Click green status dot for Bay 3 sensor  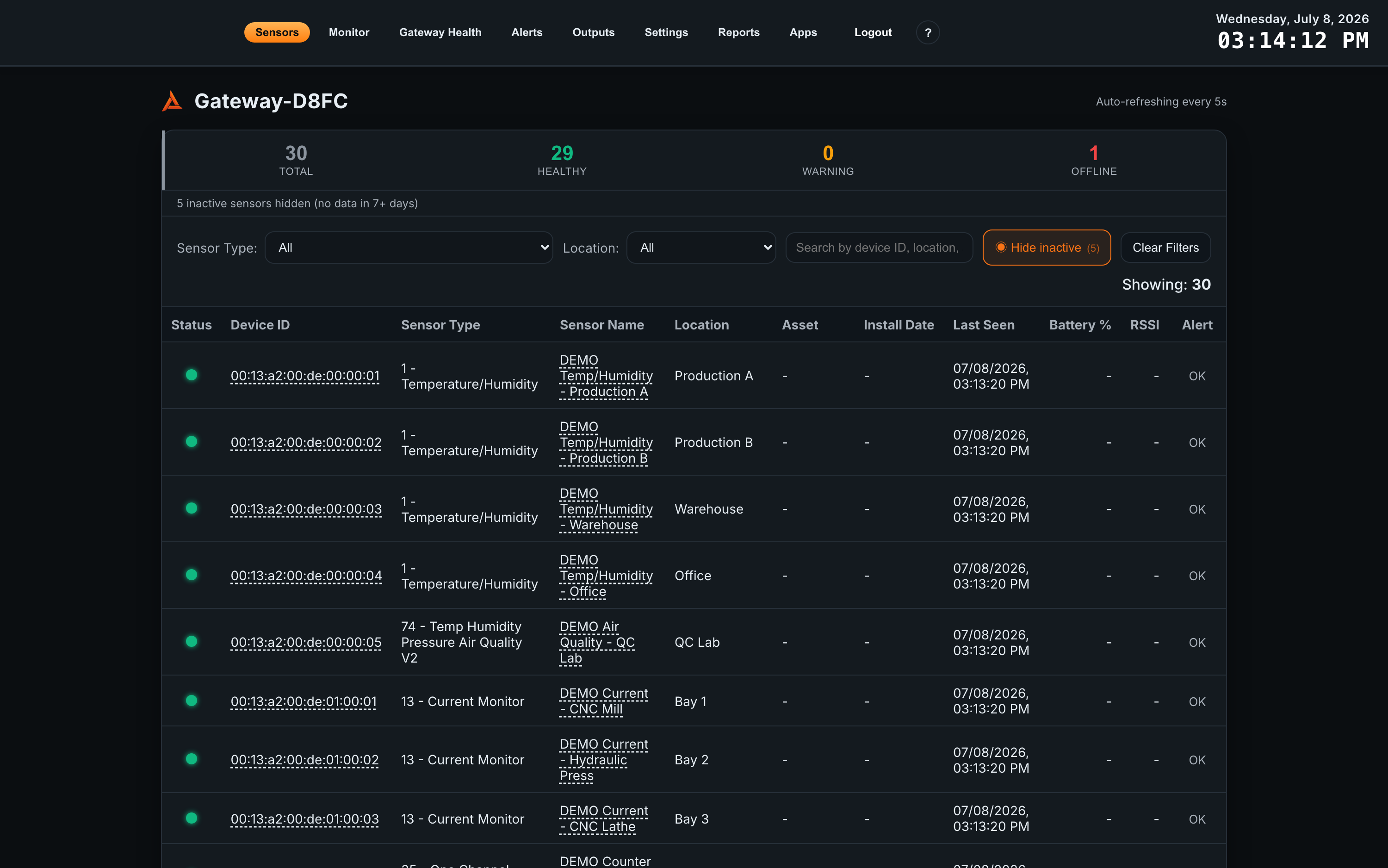(192, 818)
